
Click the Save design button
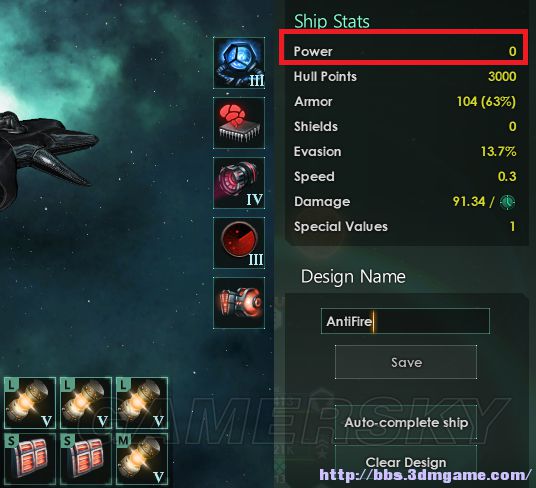[x=406, y=362]
